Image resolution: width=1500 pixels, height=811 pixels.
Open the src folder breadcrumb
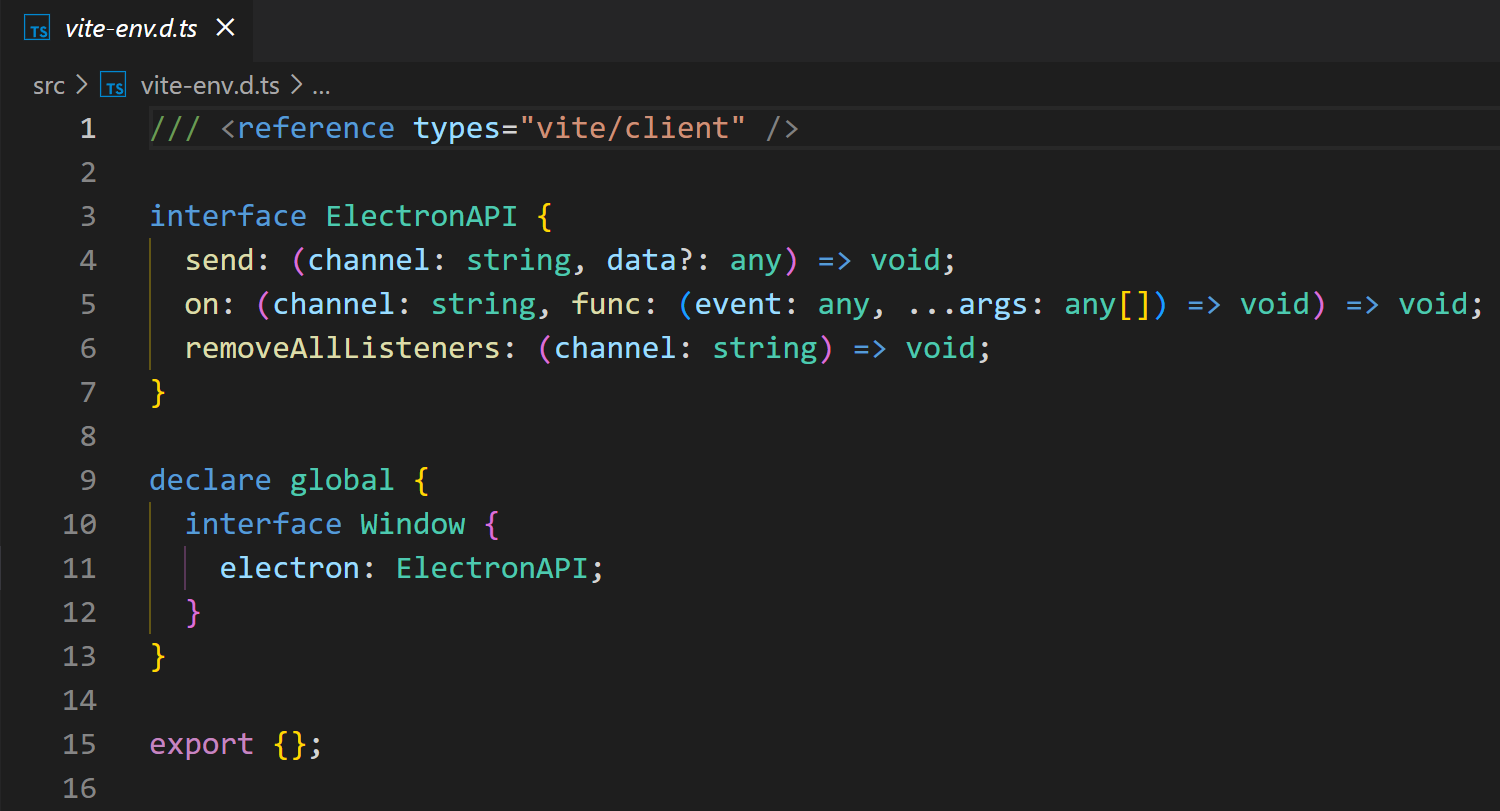coord(48,86)
